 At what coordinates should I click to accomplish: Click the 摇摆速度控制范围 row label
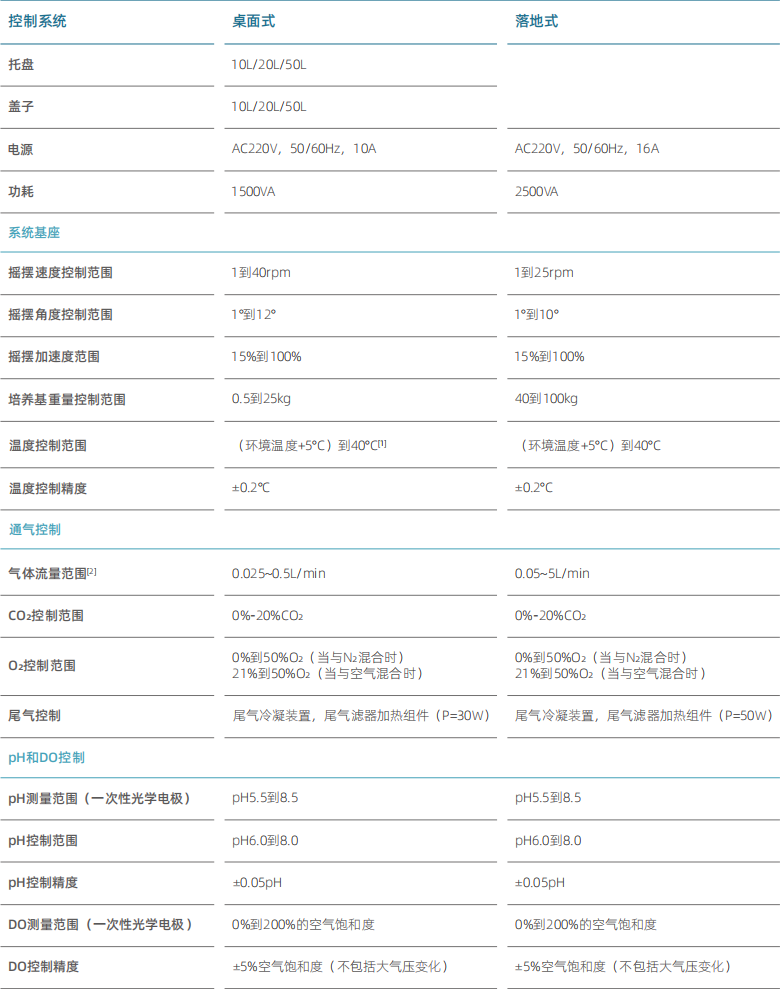pos(61,273)
